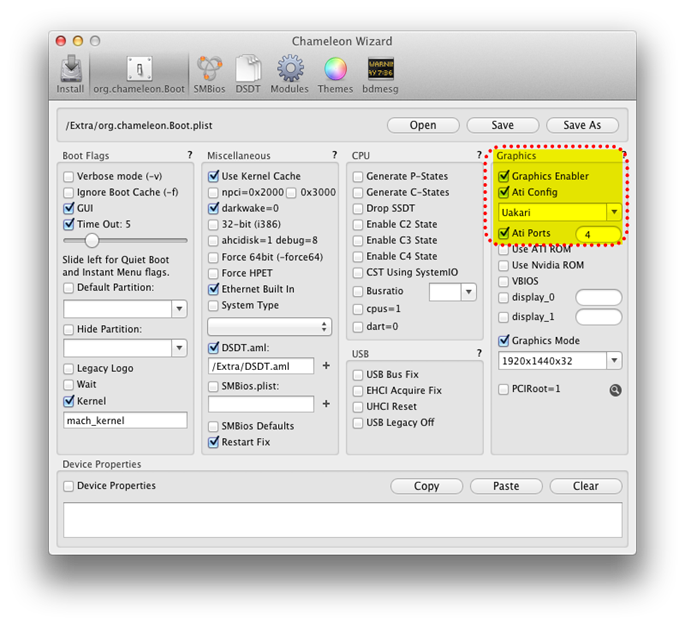
Task: Click the Open button
Action: tap(423, 125)
